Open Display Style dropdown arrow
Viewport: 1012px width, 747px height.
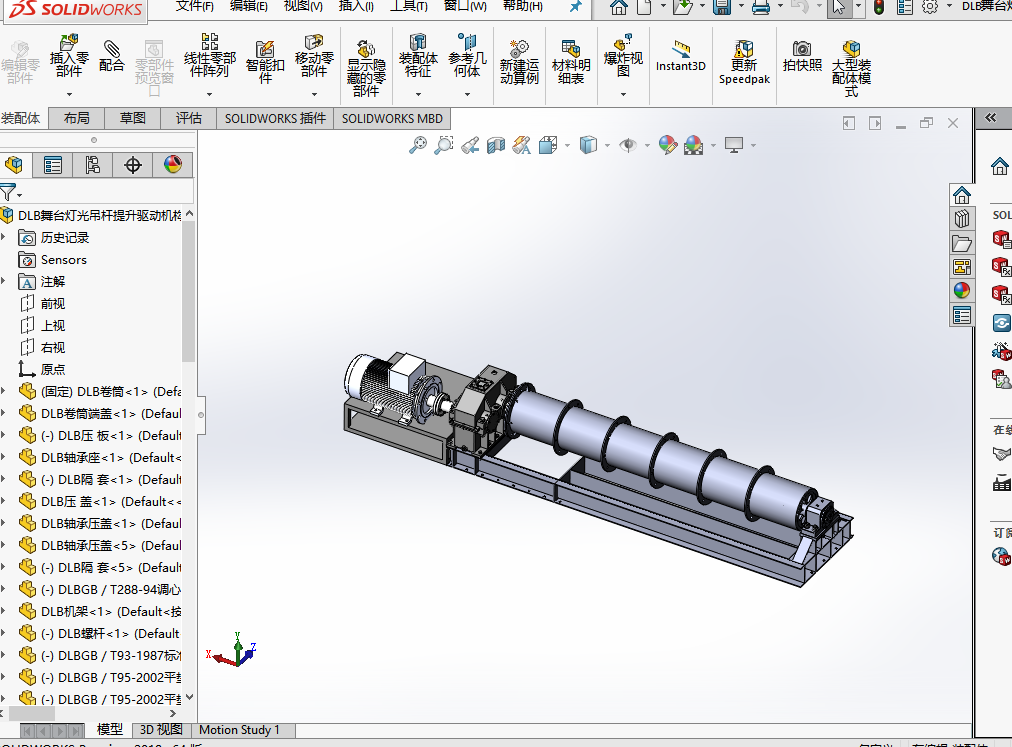607,145
